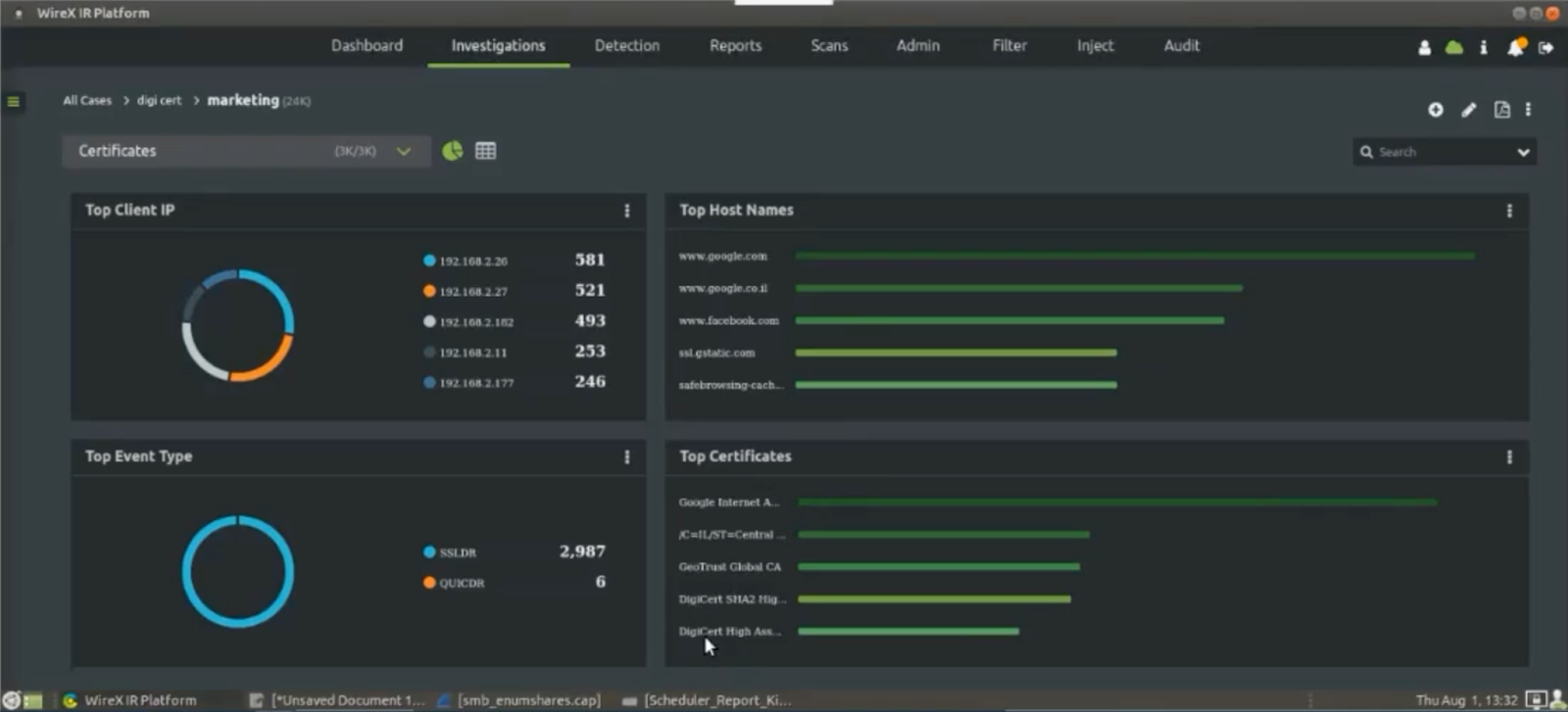Click the export PDF document icon

pos(1501,110)
